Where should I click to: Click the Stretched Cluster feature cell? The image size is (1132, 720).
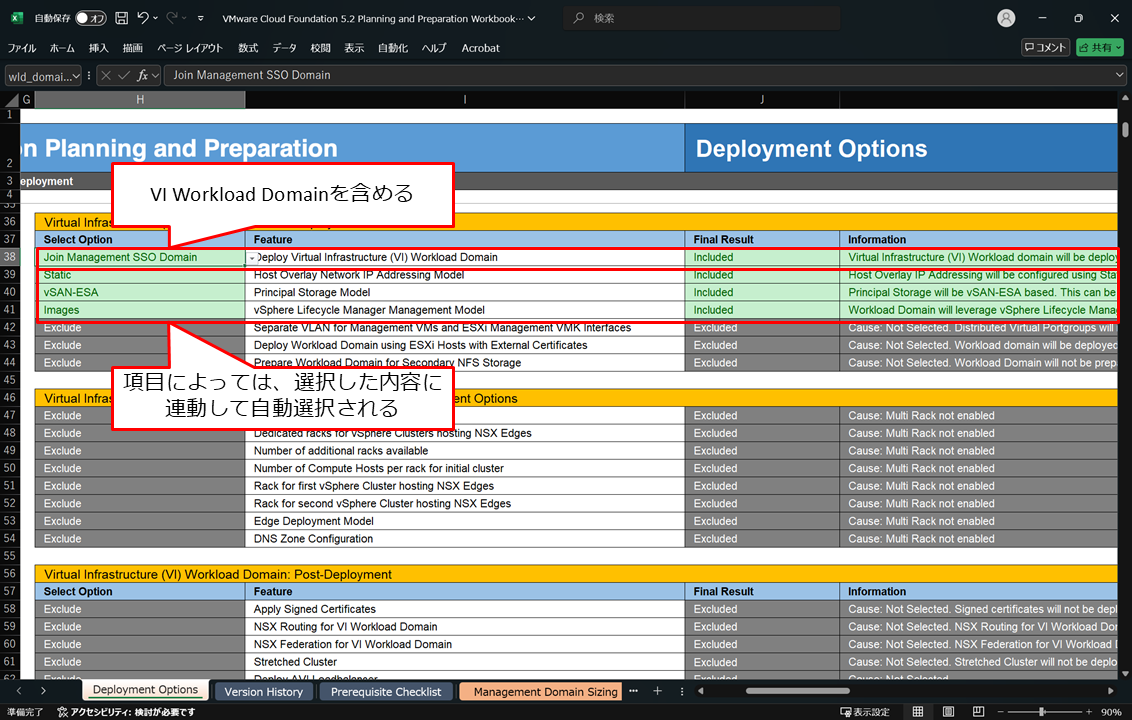pos(465,662)
